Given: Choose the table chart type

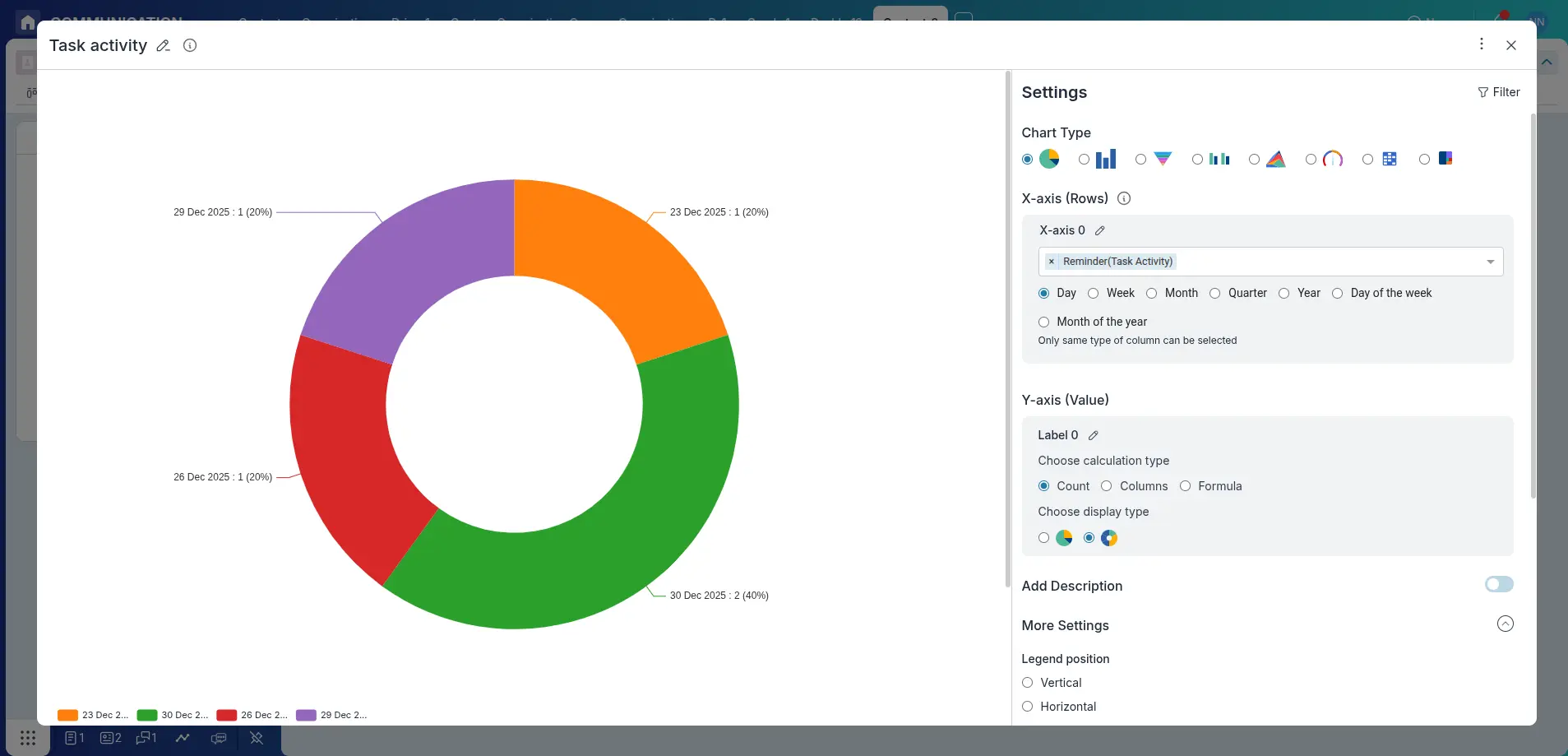Looking at the screenshot, I should 1390,159.
